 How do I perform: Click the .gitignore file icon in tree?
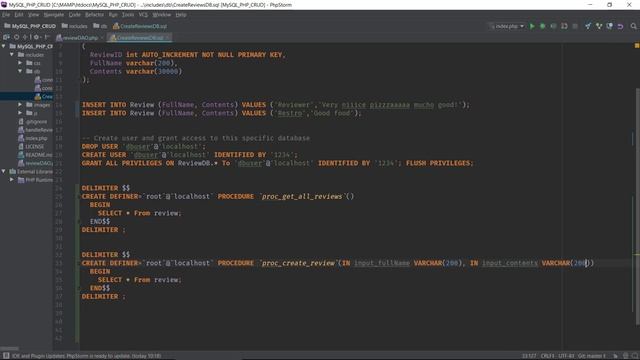(21, 121)
